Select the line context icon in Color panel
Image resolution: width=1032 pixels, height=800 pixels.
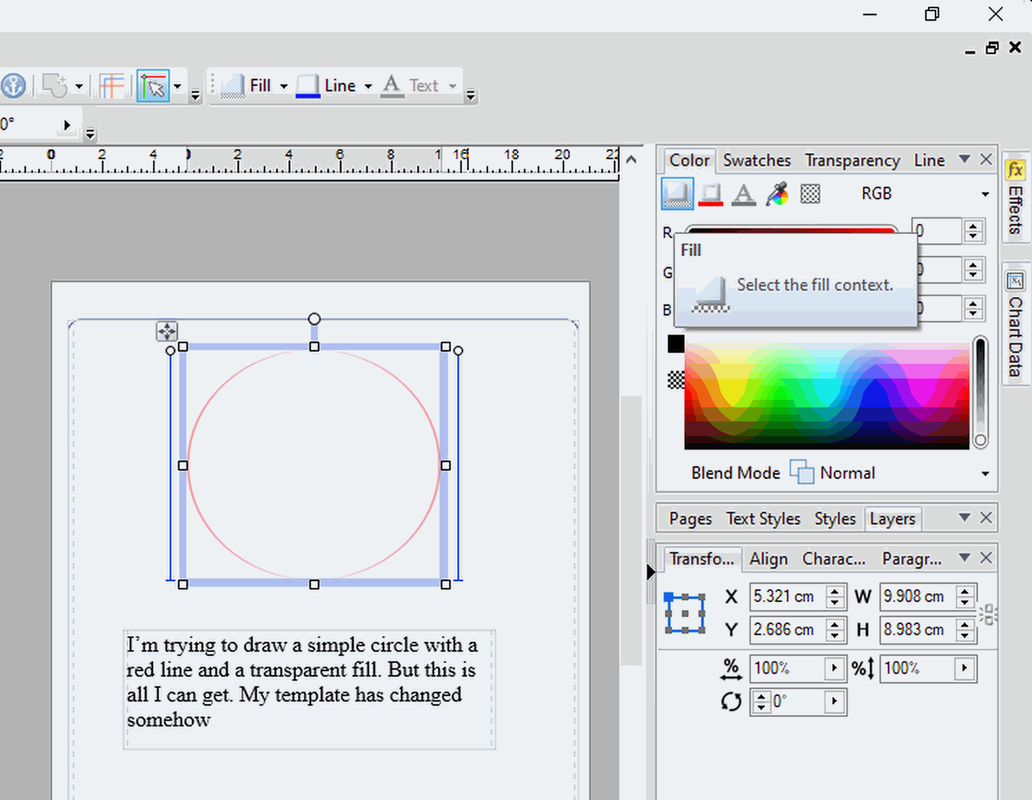coord(711,194)
